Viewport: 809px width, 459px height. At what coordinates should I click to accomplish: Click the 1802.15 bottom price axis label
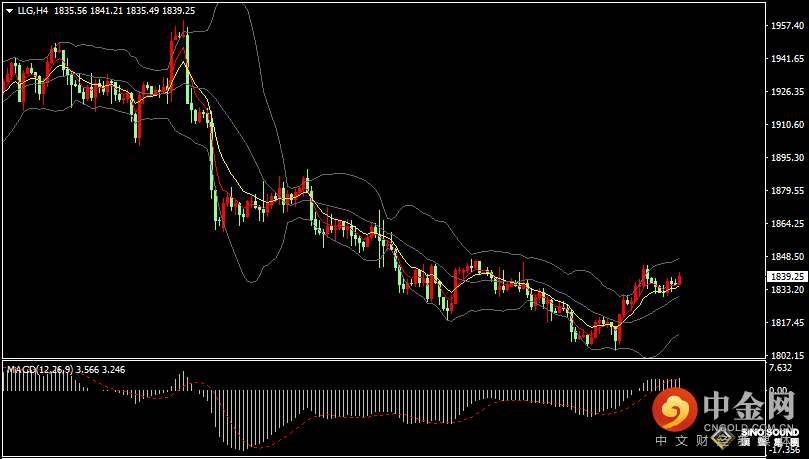click(x=788, y=355)
